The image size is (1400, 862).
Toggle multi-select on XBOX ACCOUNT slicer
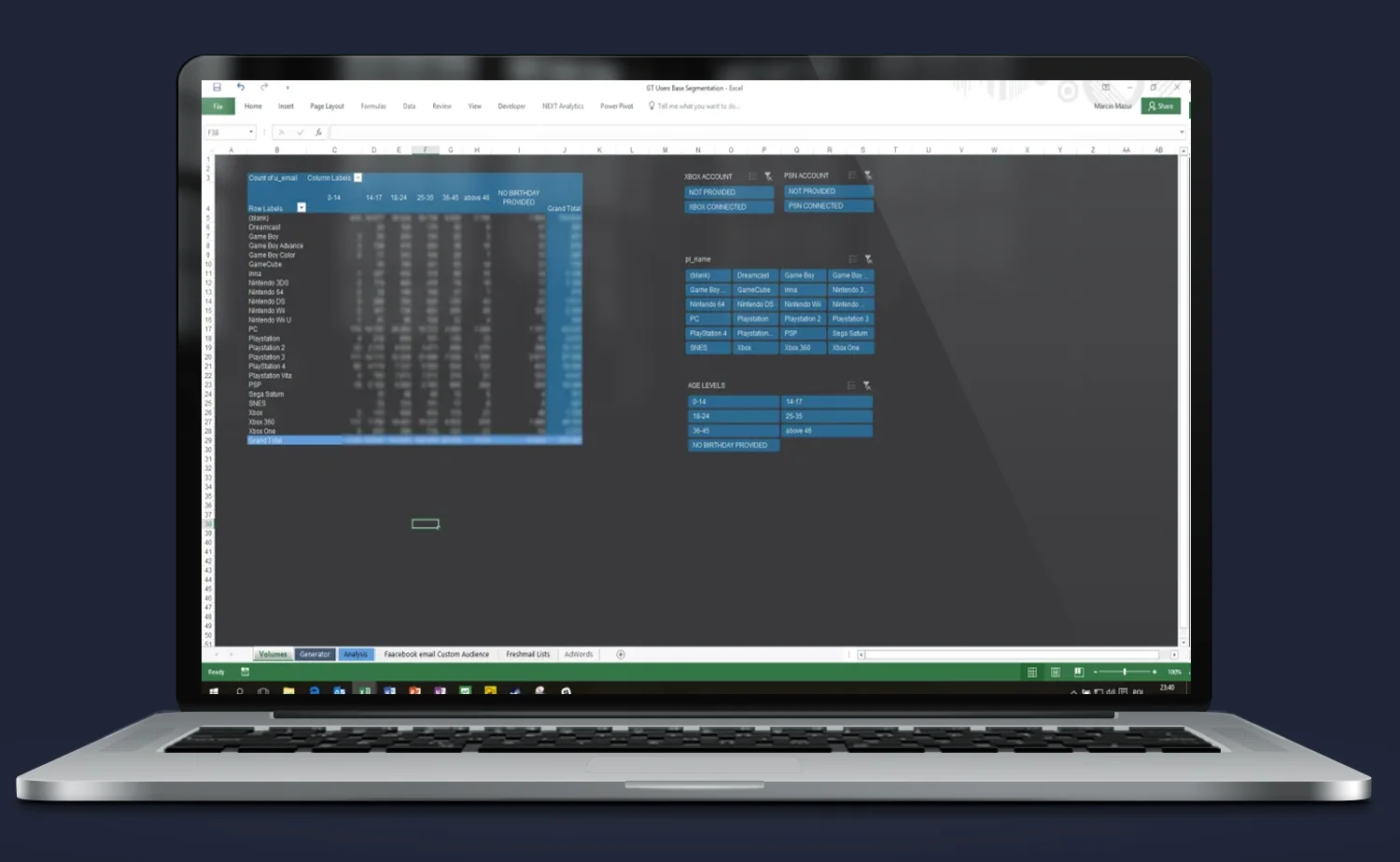752,176
